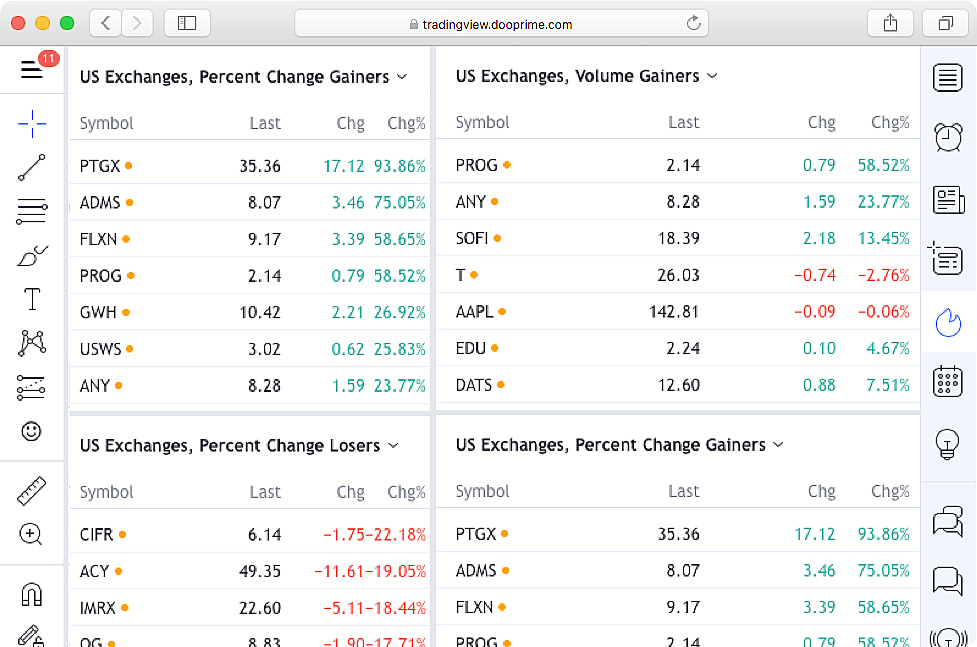
Task: Open the hamburger main menu
Action: pyautogui.click(x=32, y=69)
